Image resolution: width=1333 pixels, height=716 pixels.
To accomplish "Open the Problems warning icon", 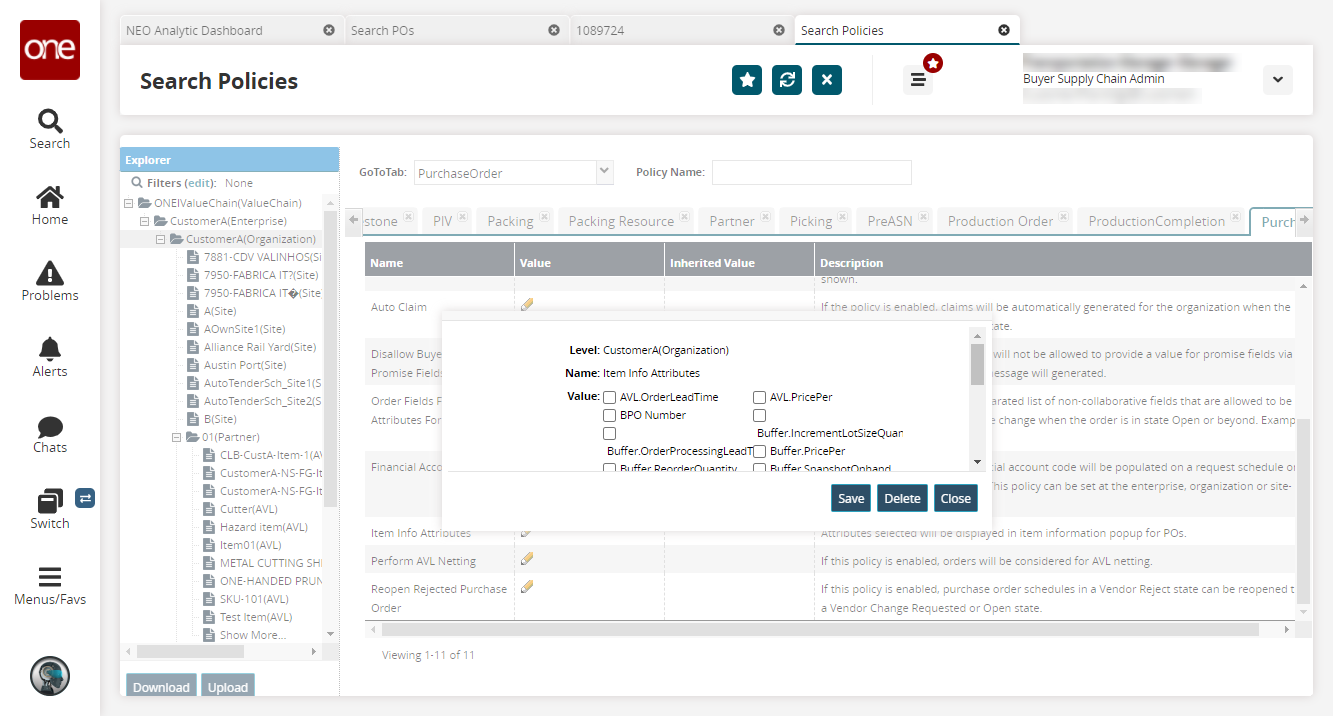I will pyautogui.click(x=49, y=272).
